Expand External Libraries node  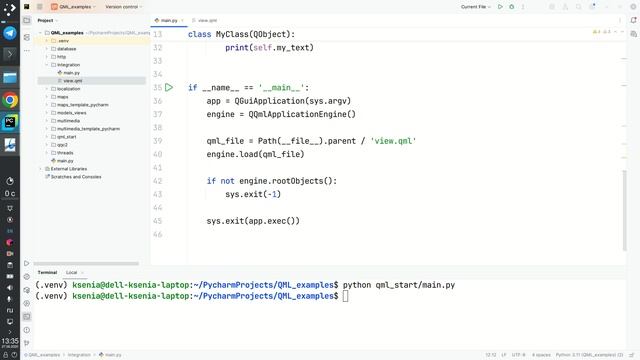pos(40,169)
